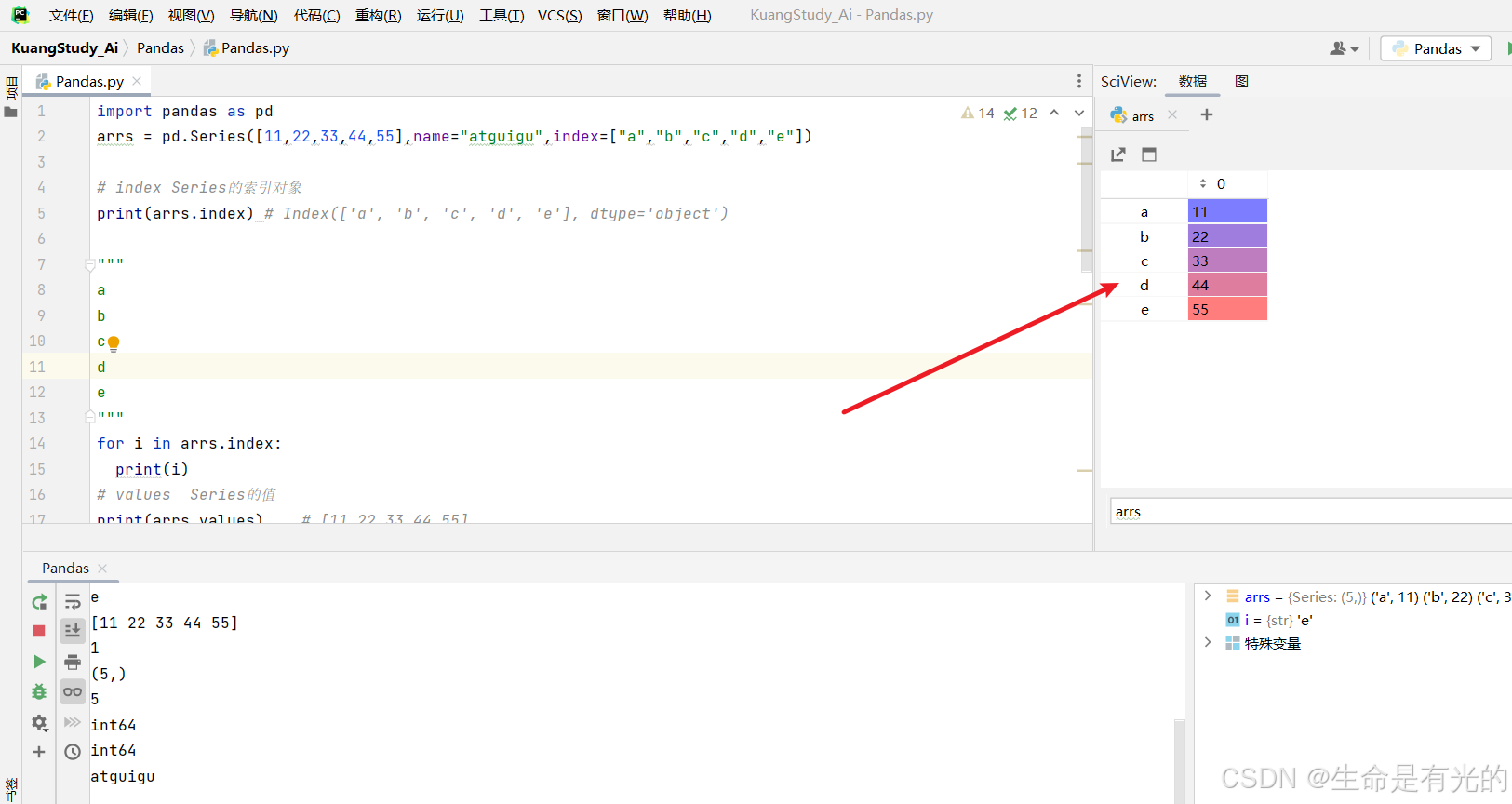Viewport: 1512px width, 804px height.
Task: Open 运行(U) menu
Action: pyautogui.click(x=440, y=16)
